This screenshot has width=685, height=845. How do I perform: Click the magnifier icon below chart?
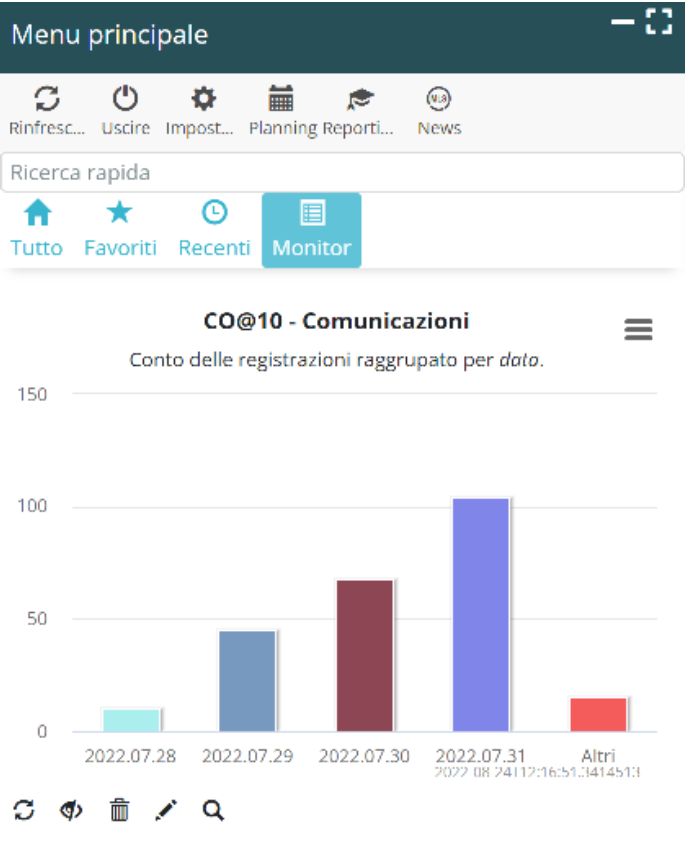(x=213, y=810)
